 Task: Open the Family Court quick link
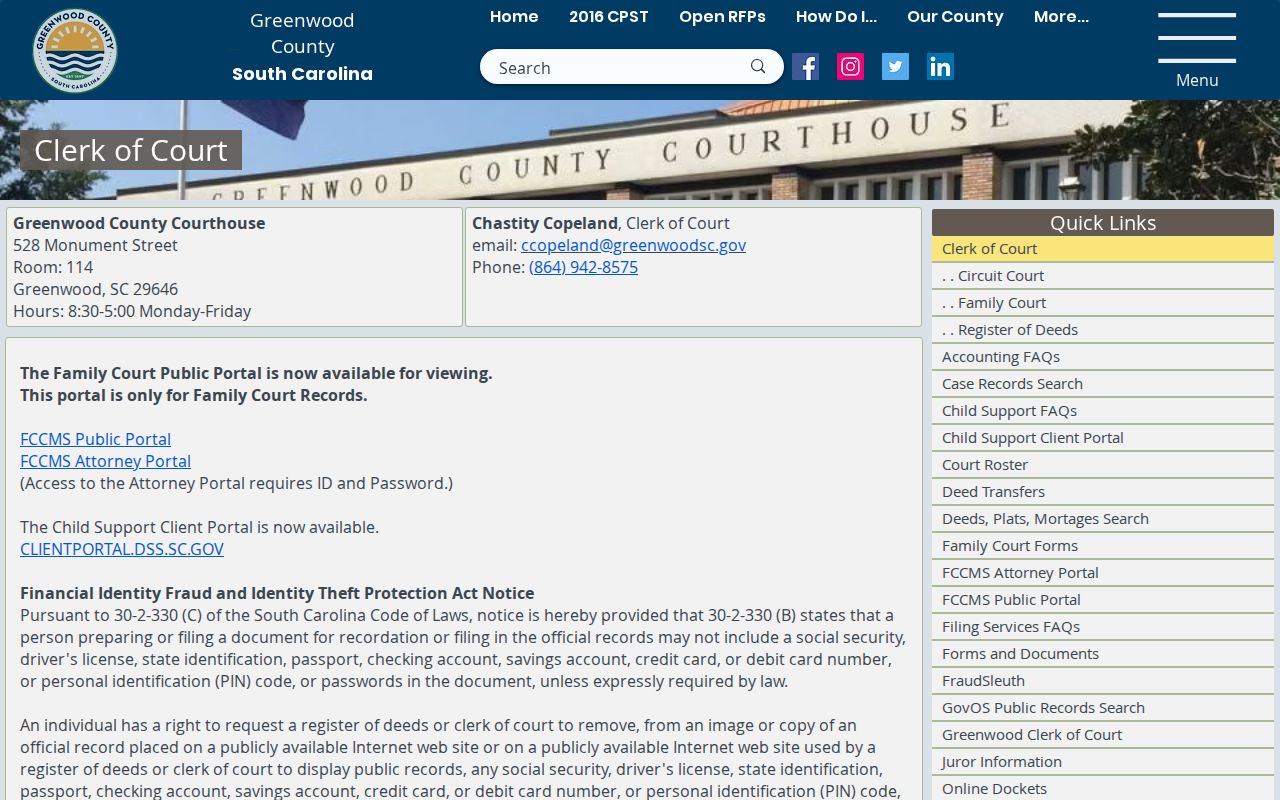[x=1103, y=303]
